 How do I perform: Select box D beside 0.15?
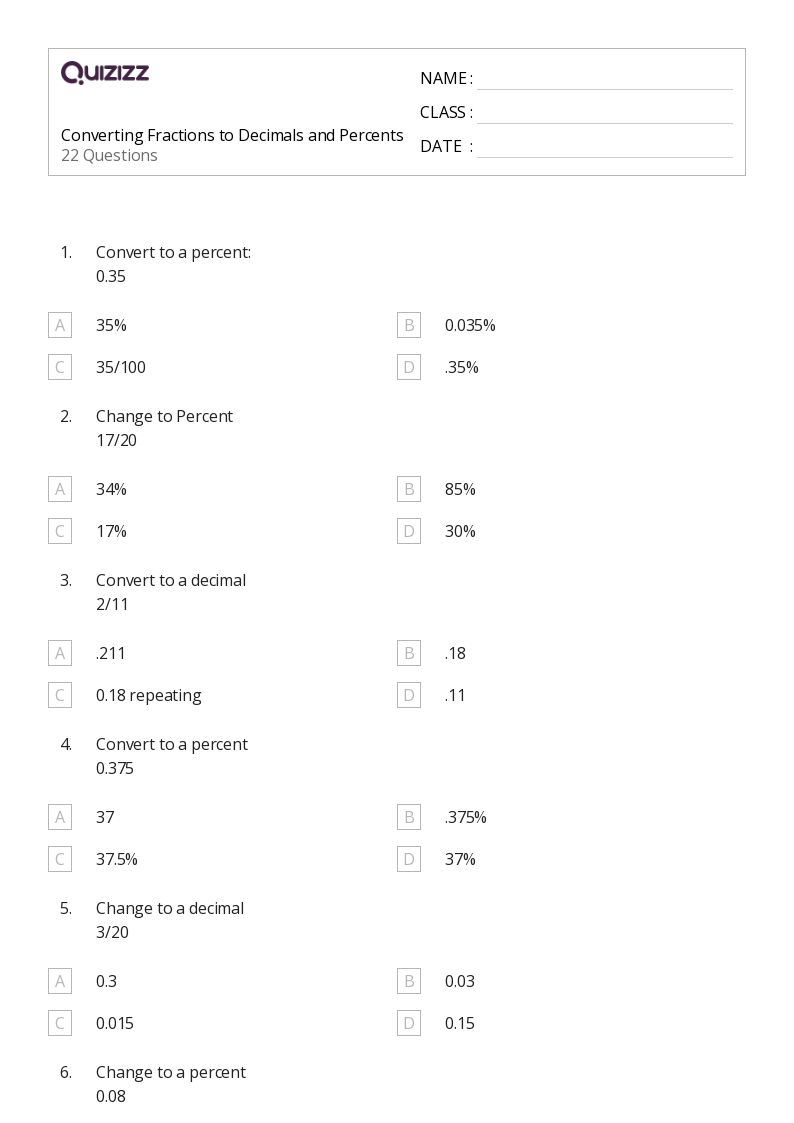pyautogui.click(x=408, y=1023)
